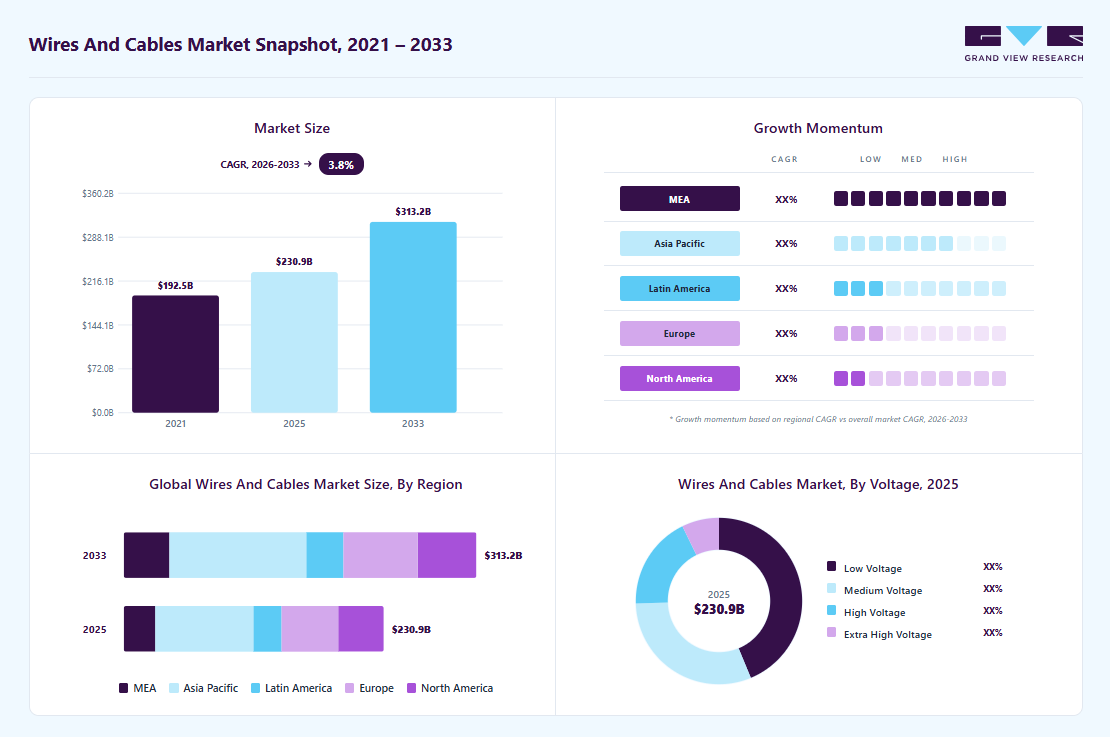
Task: Click the Extra High Voltage legend swatch
Action: [x=832, y=632]
